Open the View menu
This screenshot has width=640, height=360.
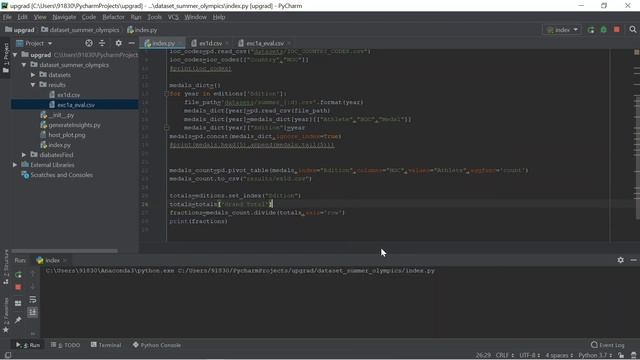(x=40, y=17)
